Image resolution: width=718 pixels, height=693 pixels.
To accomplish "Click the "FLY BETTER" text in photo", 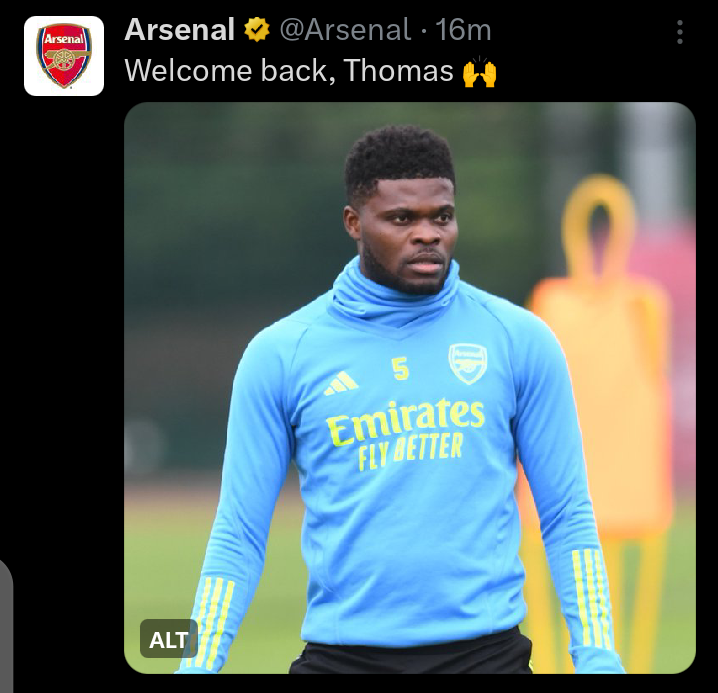I will (410, 451).
